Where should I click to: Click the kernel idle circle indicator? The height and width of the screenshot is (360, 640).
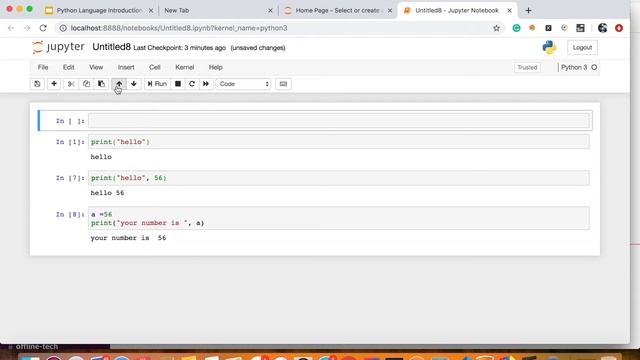click(x=594, y=67)
